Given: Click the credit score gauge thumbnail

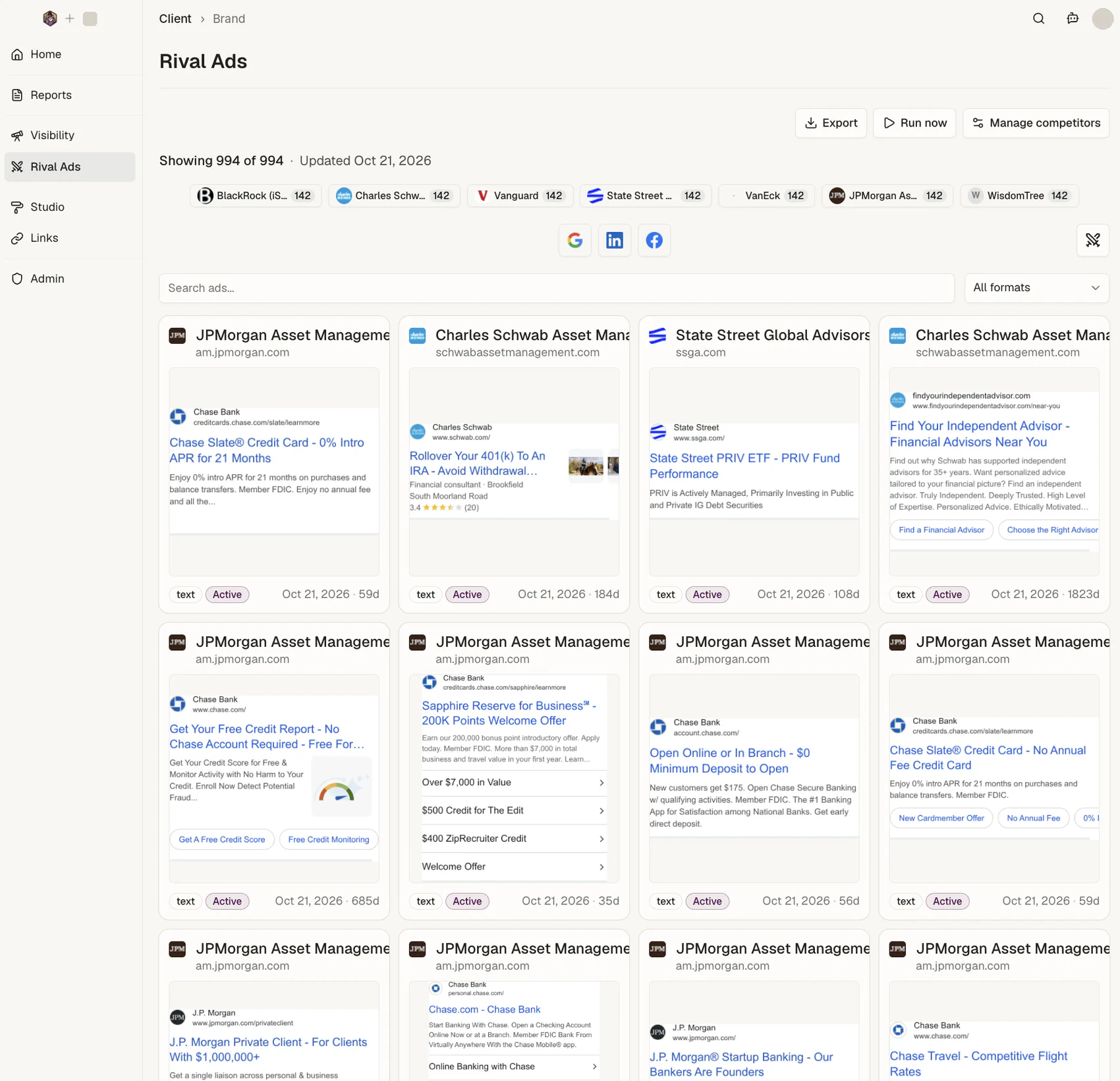Looking at the screenshot, I should pyautogui.click(x=341, y=787).
